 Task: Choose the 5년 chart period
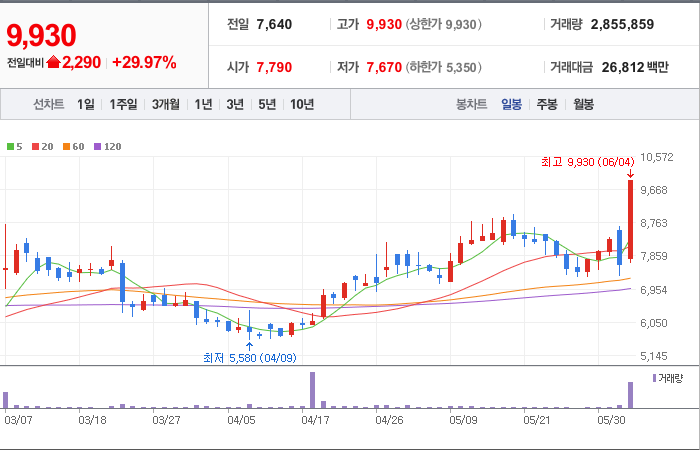pyautogui.click(x=267, y=104)
